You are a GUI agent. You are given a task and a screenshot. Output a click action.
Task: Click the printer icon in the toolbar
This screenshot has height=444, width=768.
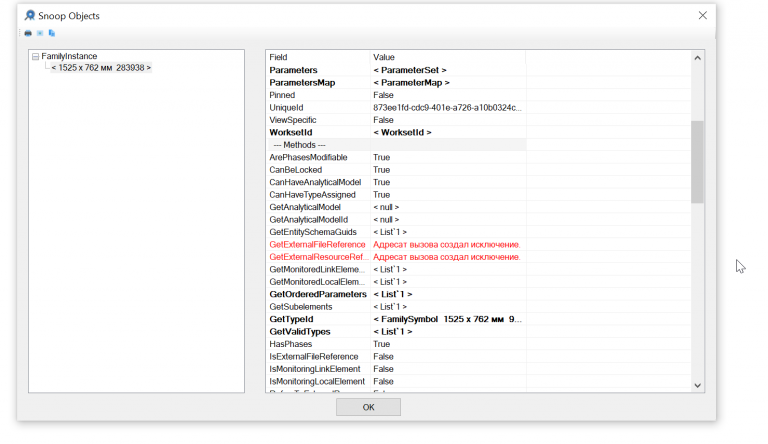pyautogui.click(x=28, y=33)
